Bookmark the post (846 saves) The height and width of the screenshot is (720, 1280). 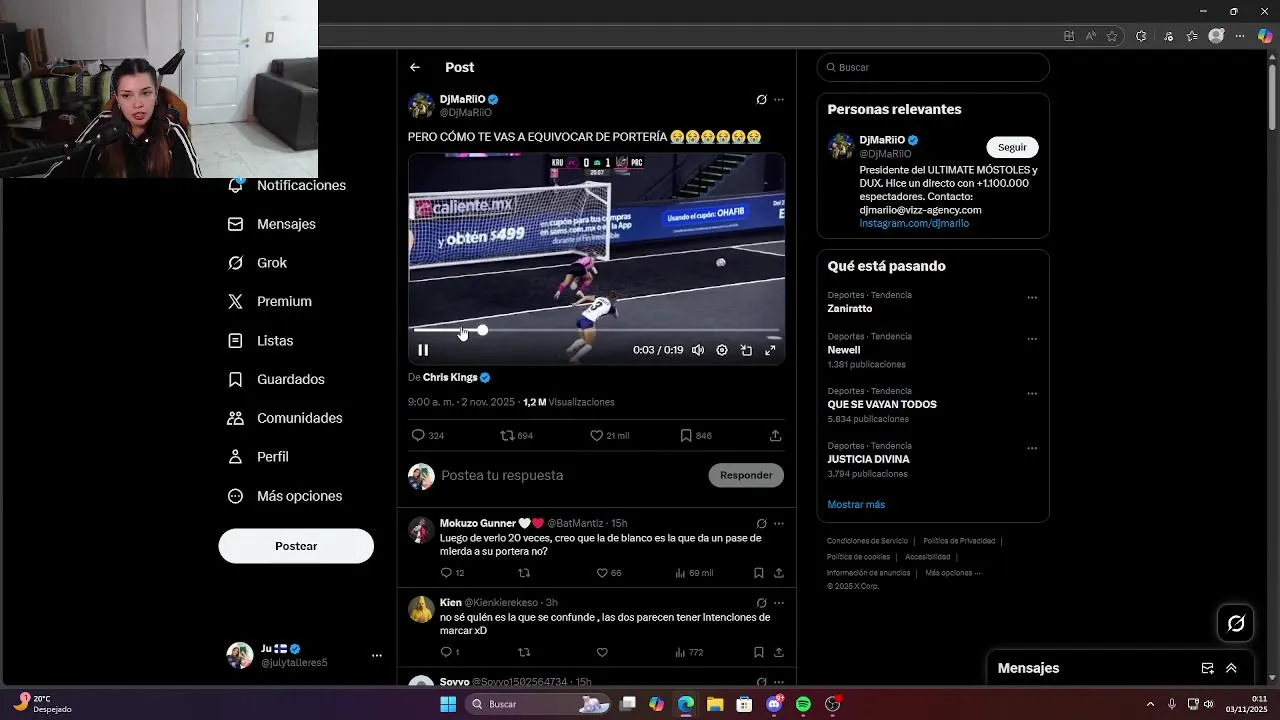point(686,436)
